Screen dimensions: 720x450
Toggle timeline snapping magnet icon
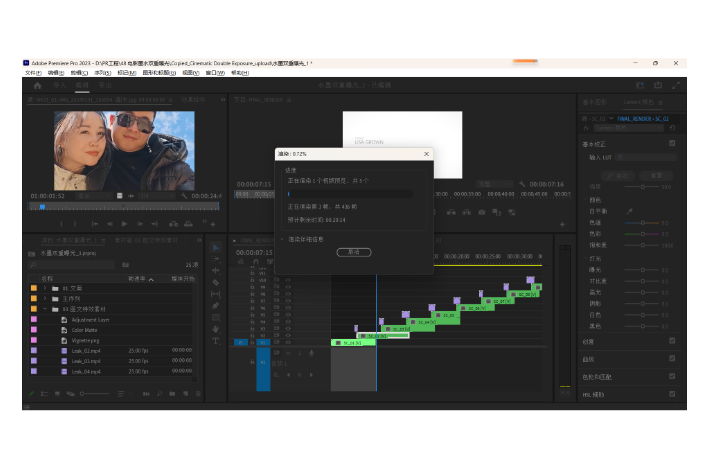(x=256, y=261)
